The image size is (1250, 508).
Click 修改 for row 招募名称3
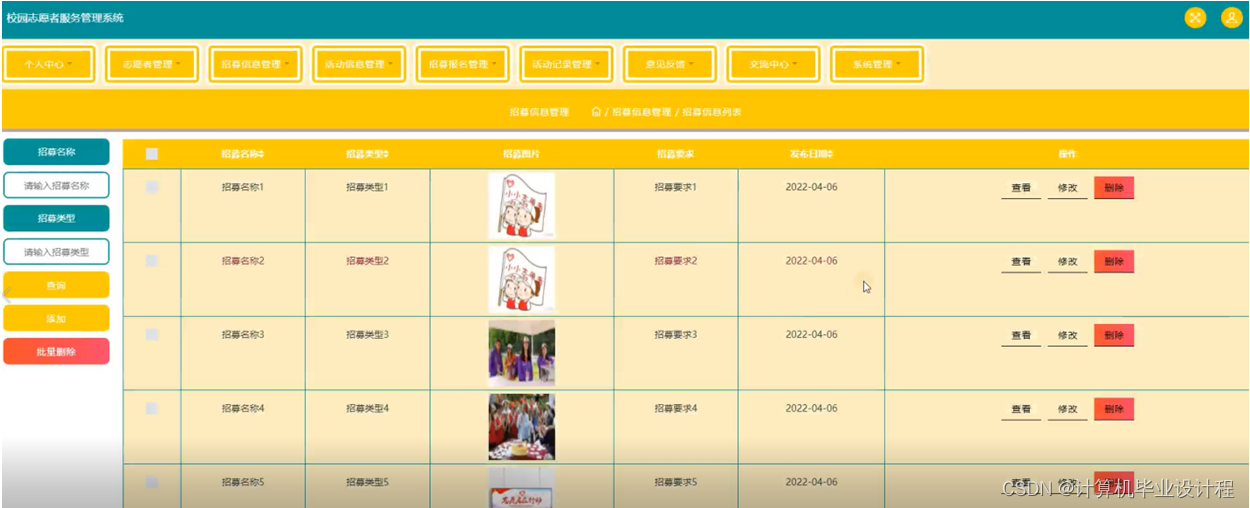pos(1068,336)
